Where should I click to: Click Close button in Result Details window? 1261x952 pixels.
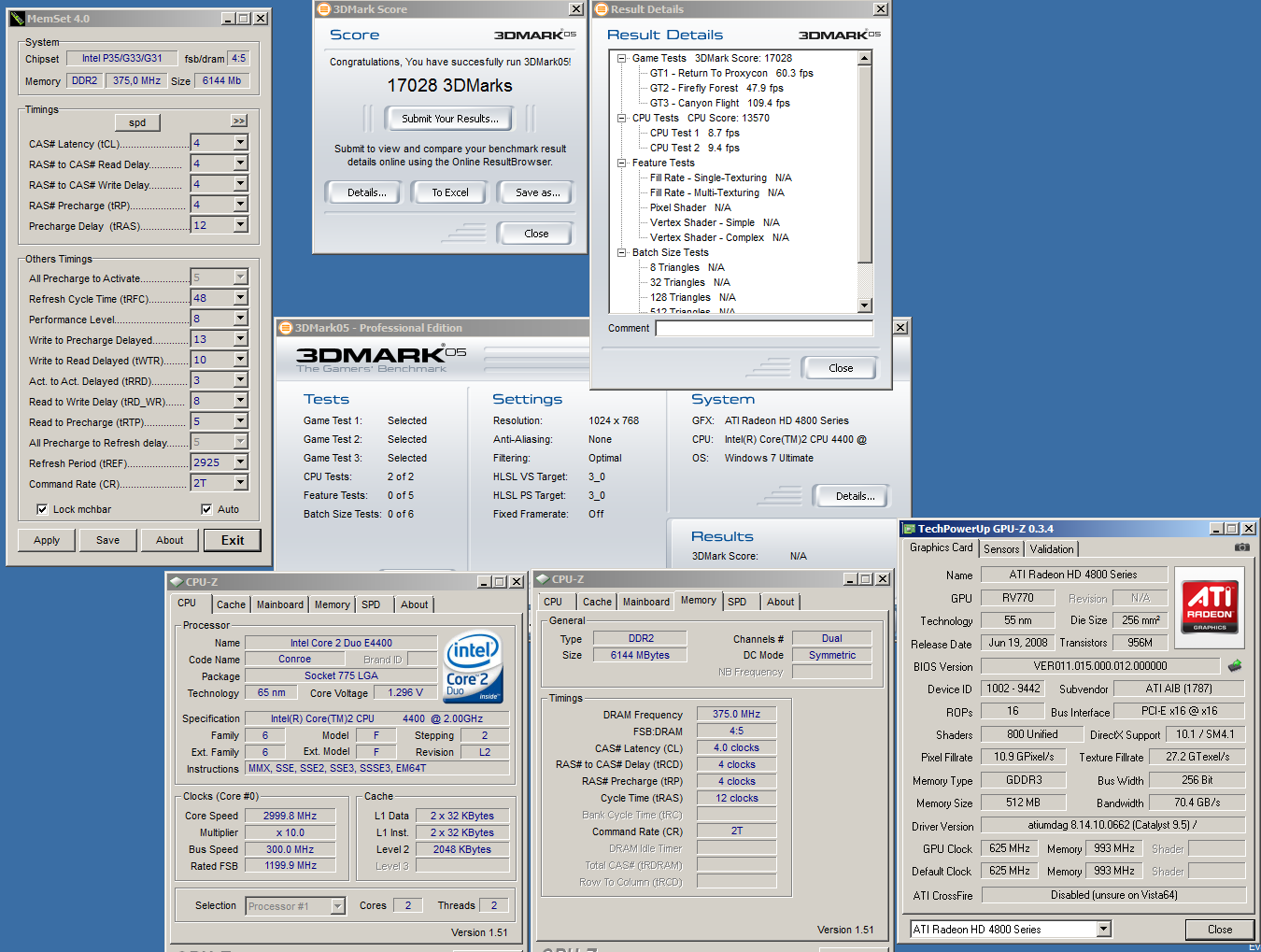pos(841,368)
